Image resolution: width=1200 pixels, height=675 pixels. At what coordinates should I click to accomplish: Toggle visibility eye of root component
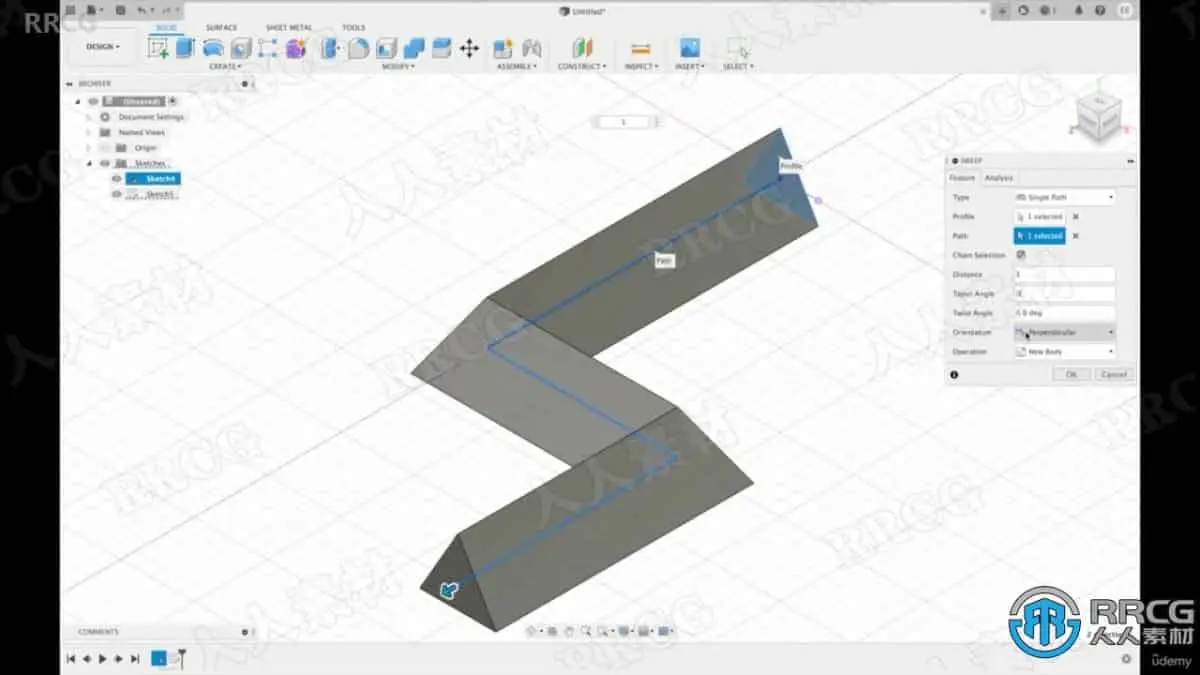click(93, 101)
